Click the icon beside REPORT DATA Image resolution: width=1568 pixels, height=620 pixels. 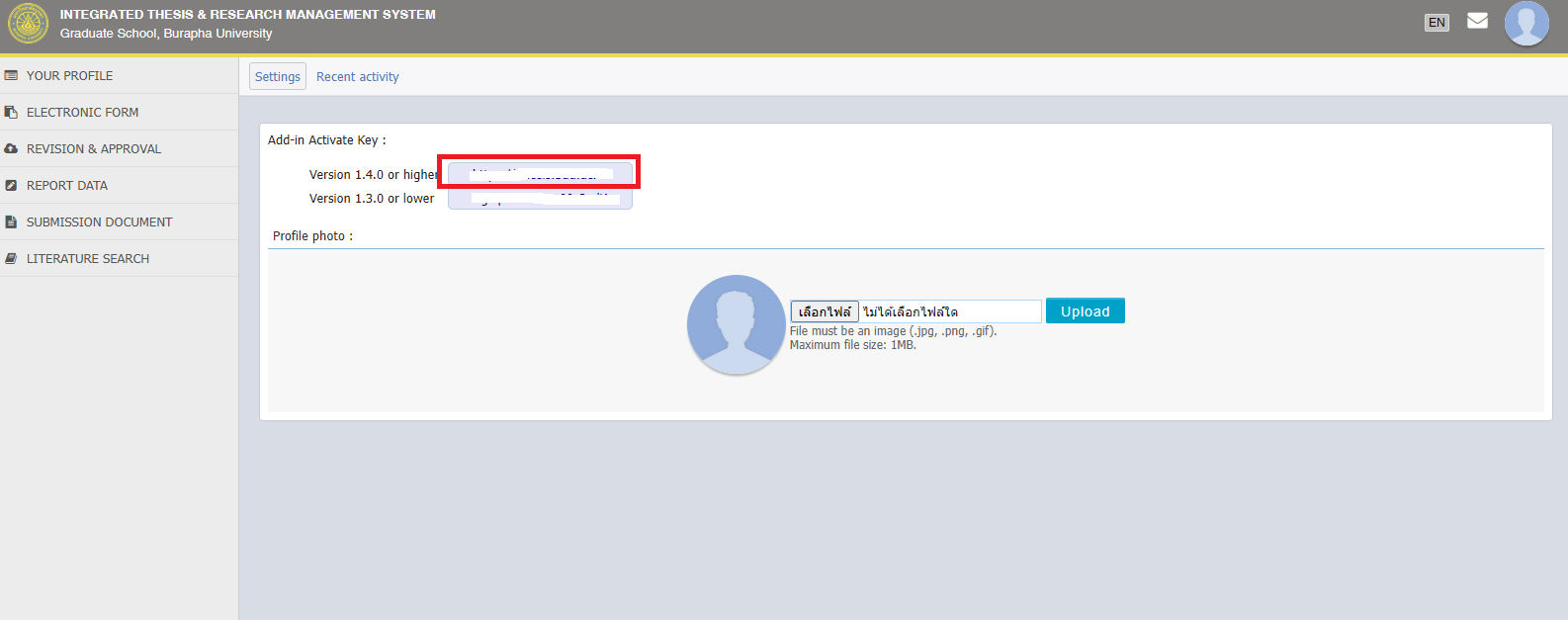click(x=11, y=186)
